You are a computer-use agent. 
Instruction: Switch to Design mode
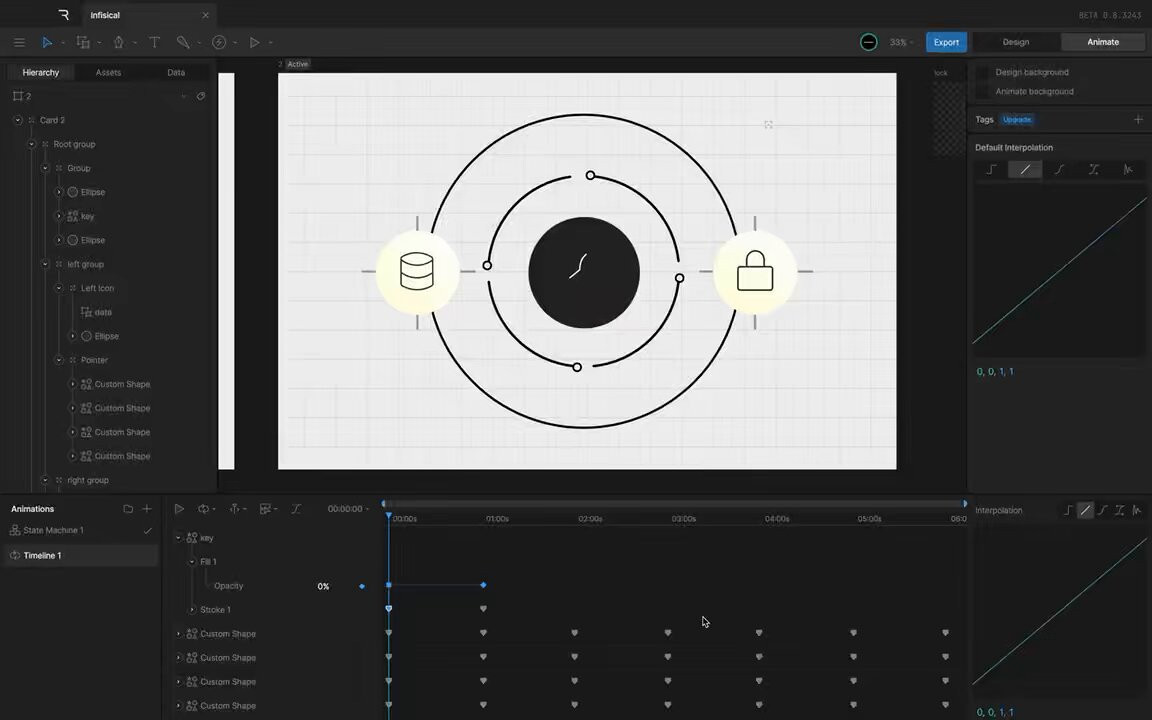pos(1015,42)
